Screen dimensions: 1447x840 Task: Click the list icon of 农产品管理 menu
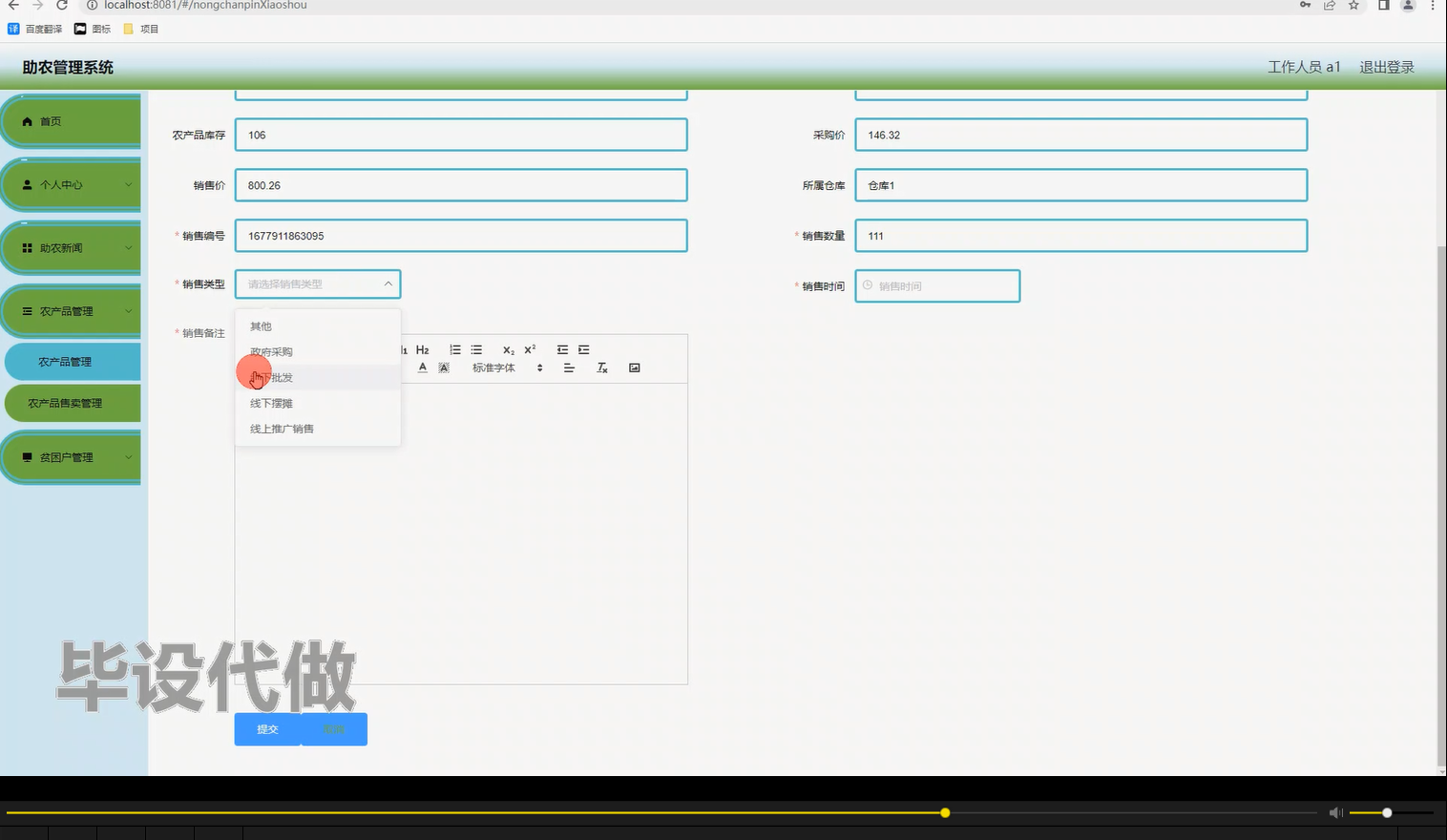(27, 311)
